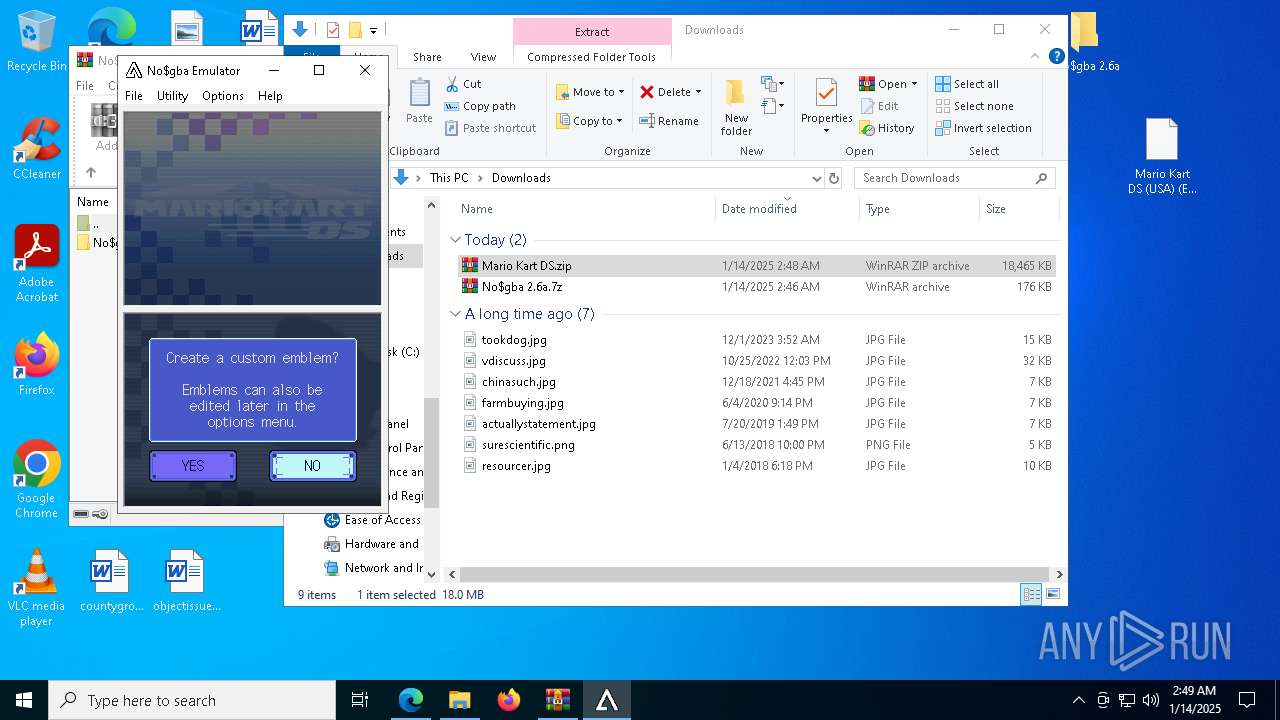This screenshot has width=1280, height=720.
Task: Click Quick Access Toolbar properties icon
Action: [333, 30]
